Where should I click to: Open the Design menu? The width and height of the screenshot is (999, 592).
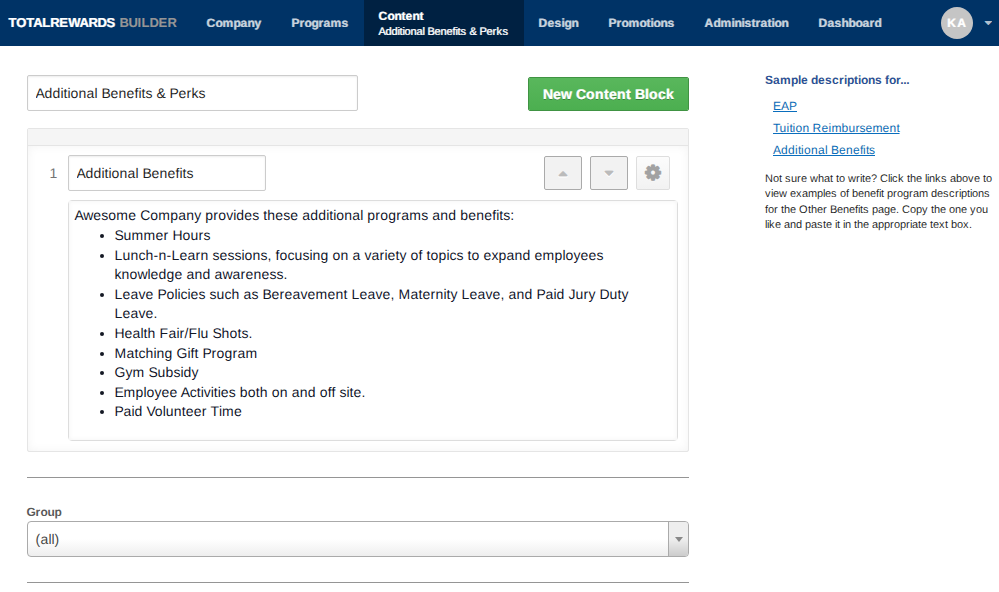(558, 23)
